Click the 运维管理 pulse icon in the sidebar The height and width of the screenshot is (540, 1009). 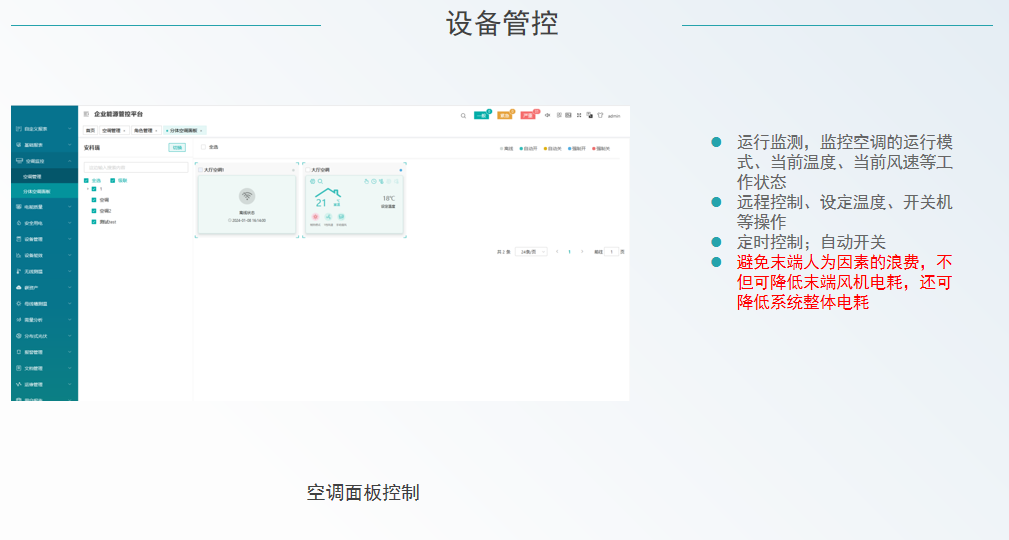tap(19, 384)
